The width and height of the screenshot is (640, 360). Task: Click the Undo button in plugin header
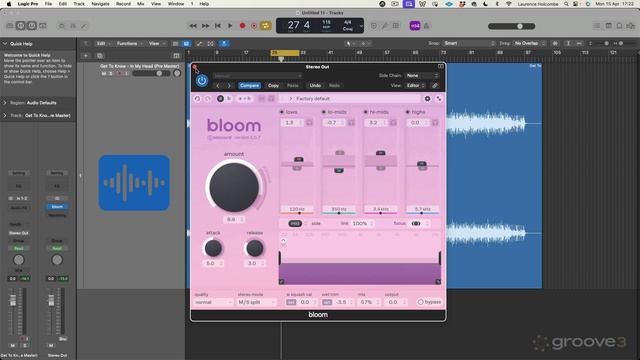click(x=315, y=86)
